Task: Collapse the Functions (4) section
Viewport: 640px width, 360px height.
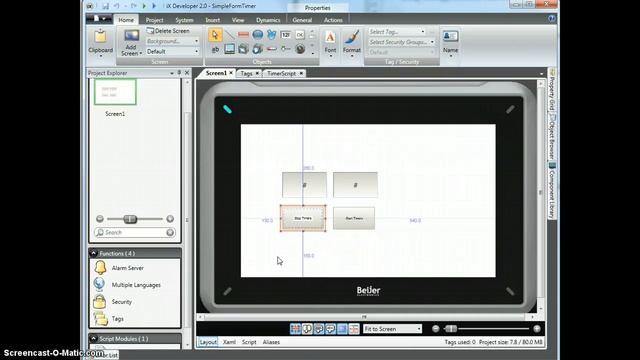Action: [93, 253]
